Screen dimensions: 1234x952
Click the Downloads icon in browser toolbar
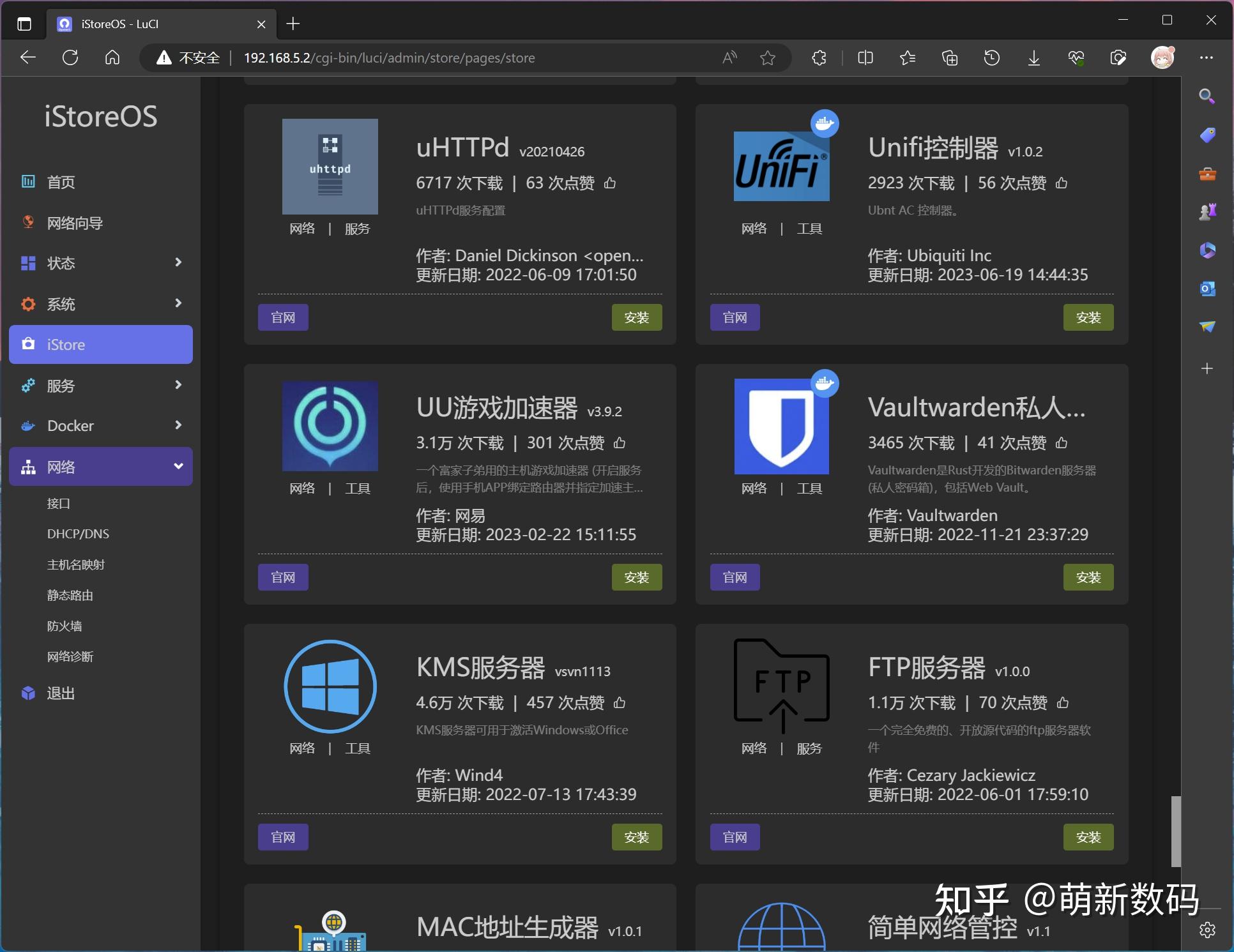[x=1033, y=57]
